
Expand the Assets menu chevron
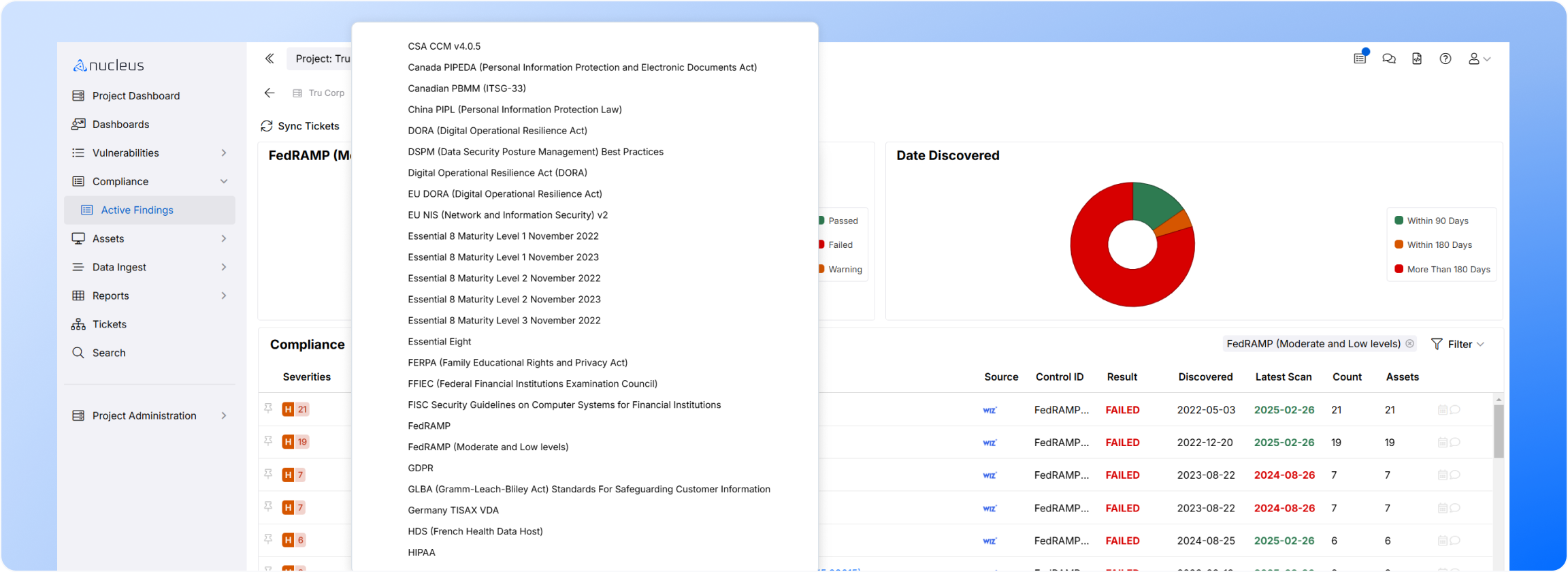click(224, 239)
